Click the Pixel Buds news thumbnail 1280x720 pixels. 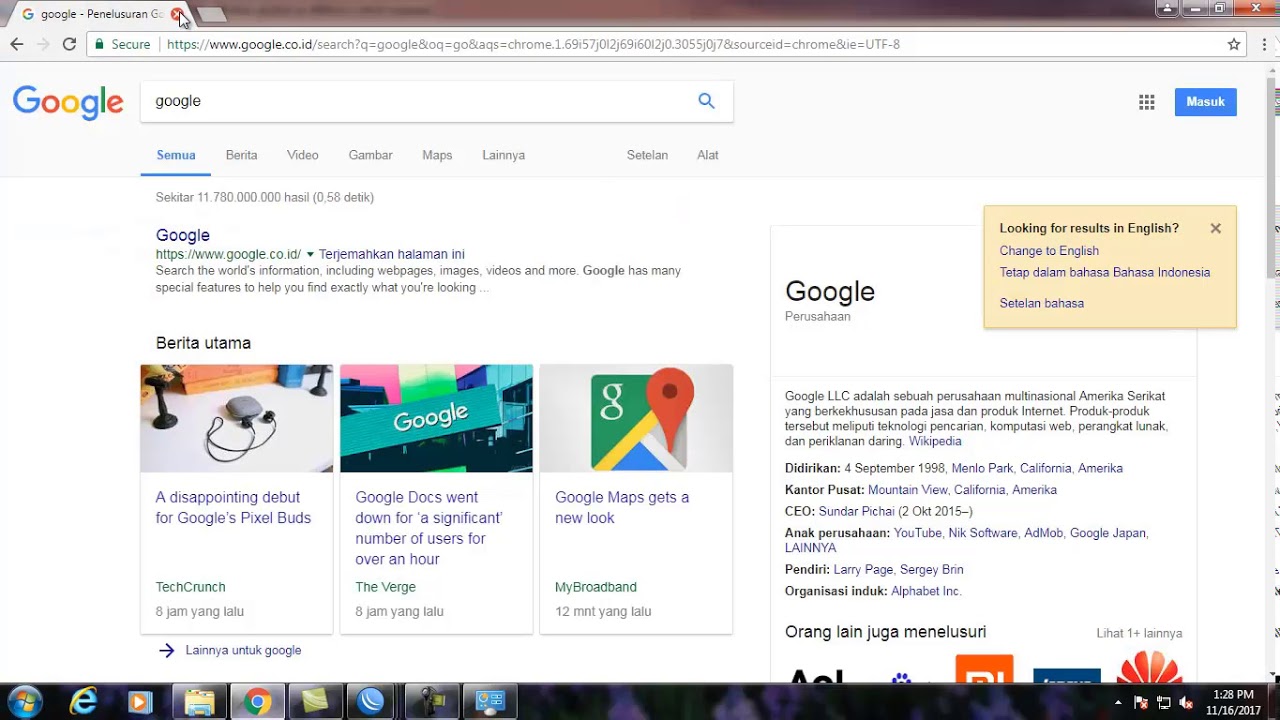(236, 418)
